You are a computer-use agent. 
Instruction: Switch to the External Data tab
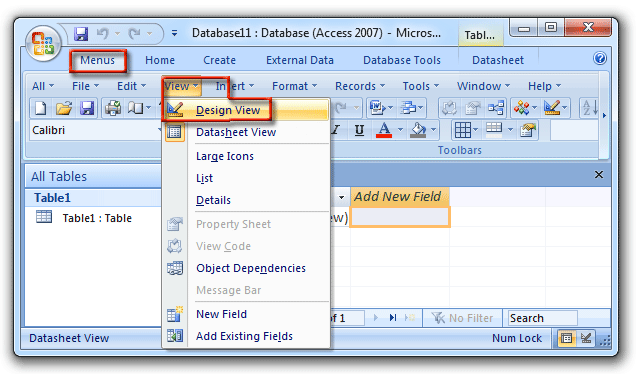[300, 60]
